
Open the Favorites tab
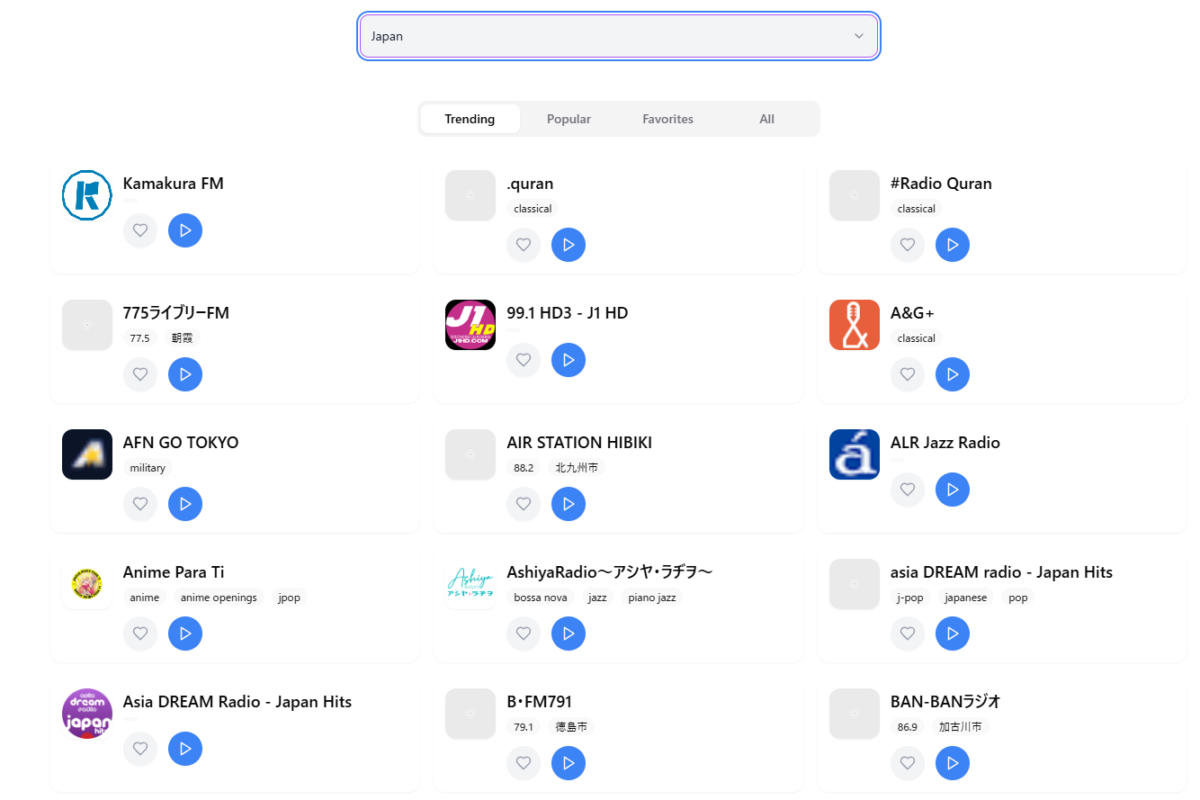coord(668,119)
